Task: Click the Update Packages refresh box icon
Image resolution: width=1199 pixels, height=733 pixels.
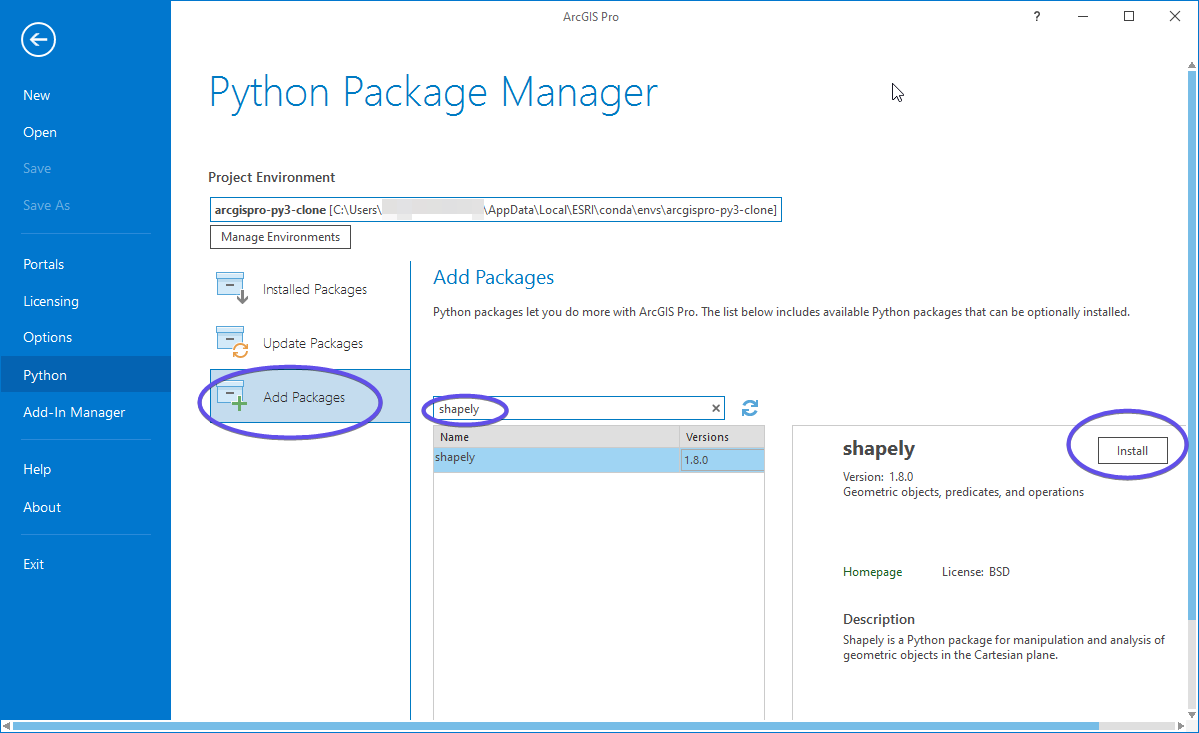Action: coord(232,342)
